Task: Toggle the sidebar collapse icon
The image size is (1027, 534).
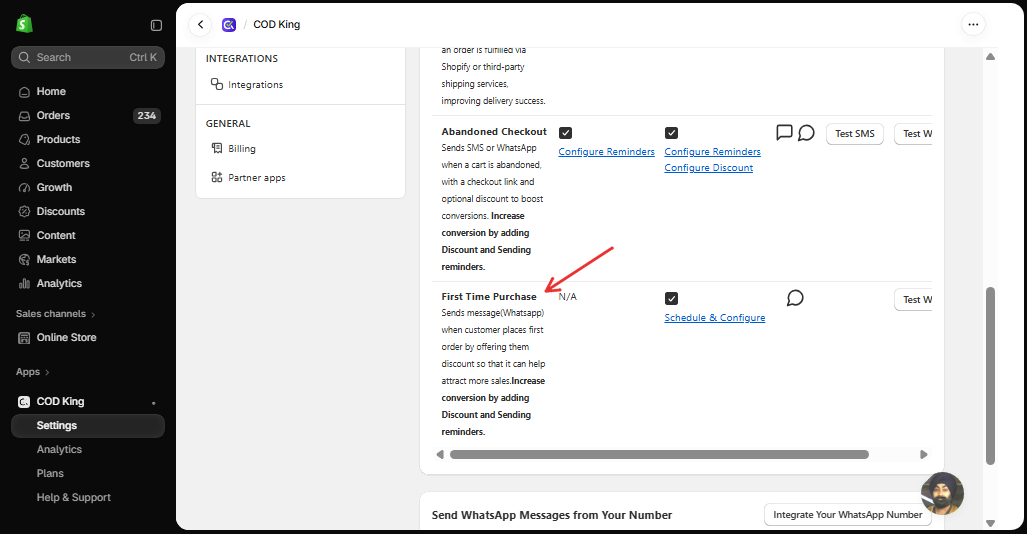Action: (x=156, y=25)
